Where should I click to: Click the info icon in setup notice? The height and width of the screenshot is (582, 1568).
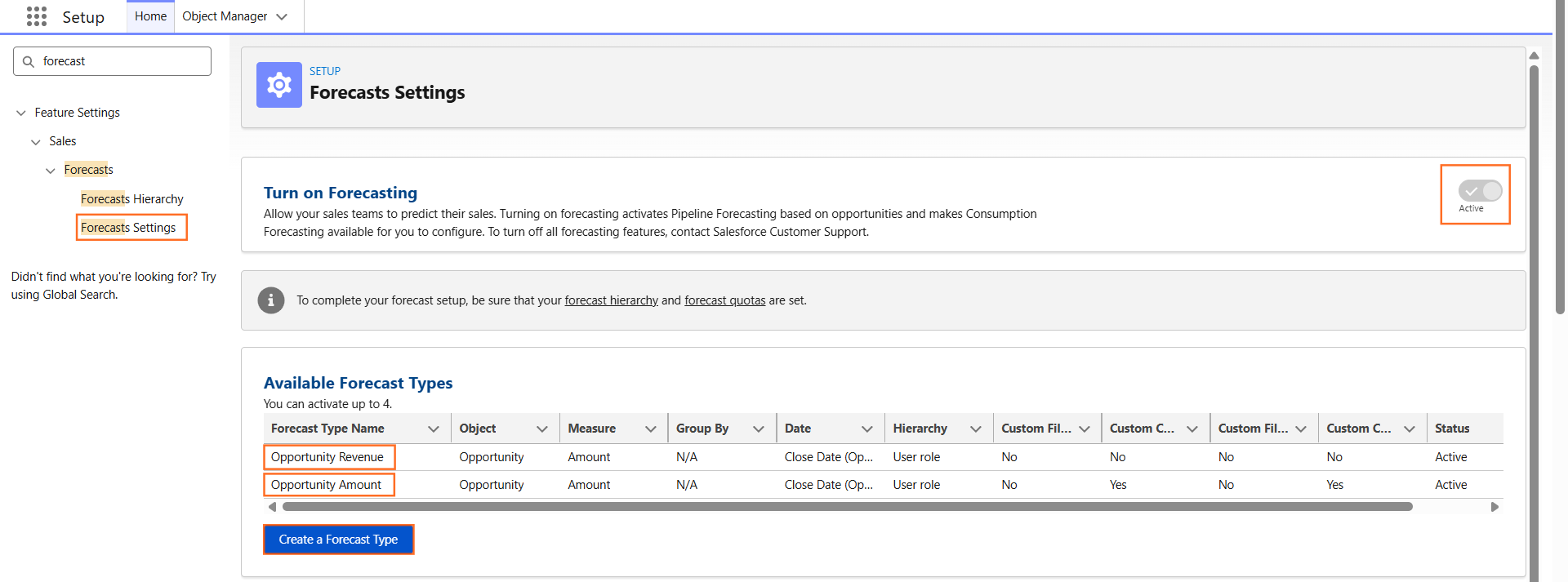click(x=271, y=300)
